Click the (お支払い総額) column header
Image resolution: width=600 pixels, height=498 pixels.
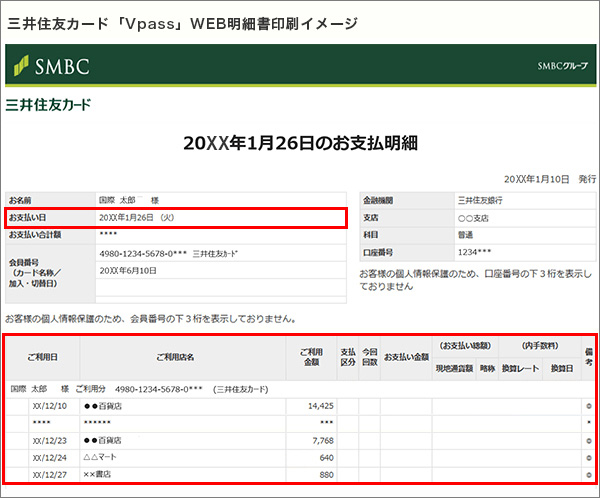[x=465, y=346]
